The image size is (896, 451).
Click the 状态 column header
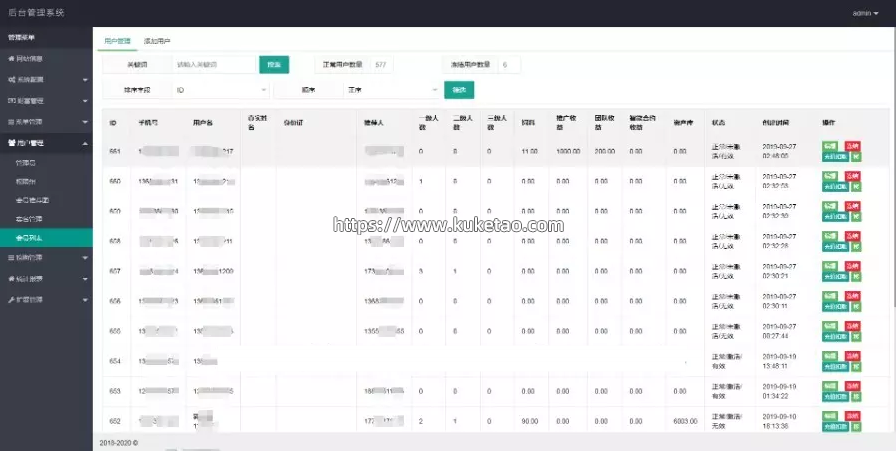click(718, 123)
